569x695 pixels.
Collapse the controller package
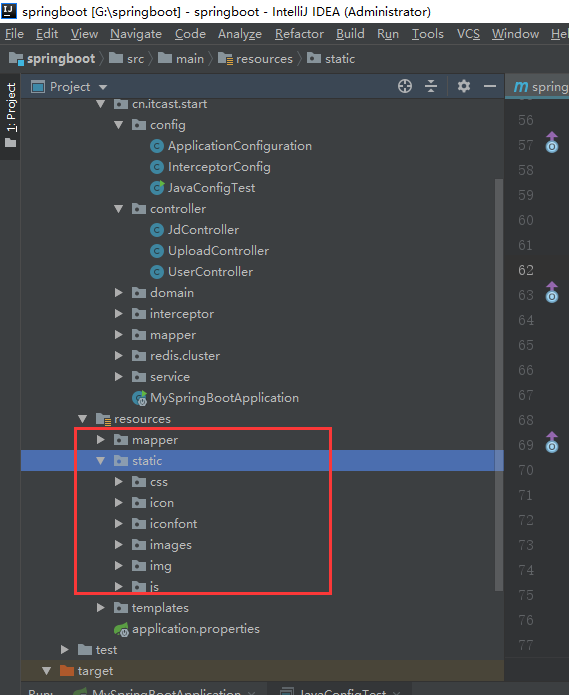[x=118, y=209]
